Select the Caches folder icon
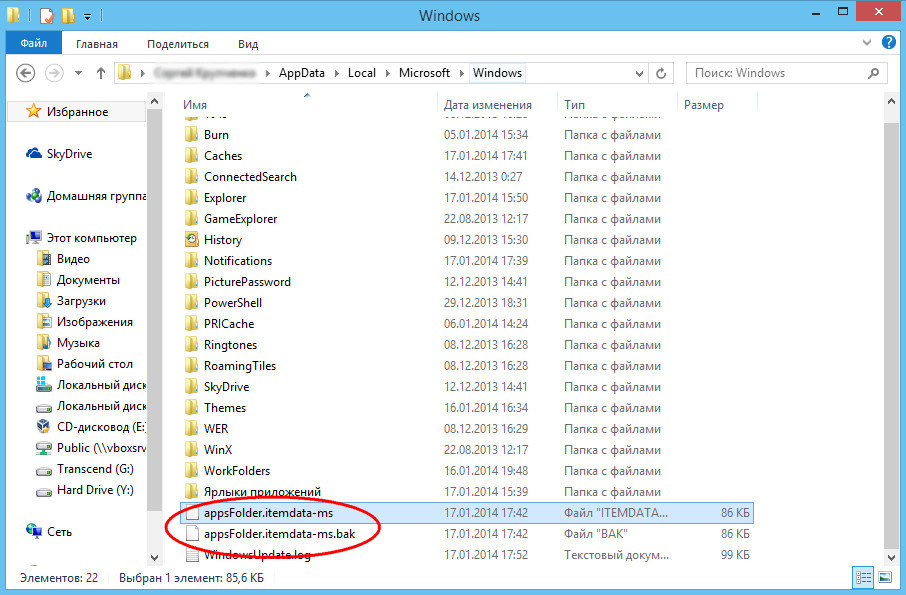 point(192,155)
